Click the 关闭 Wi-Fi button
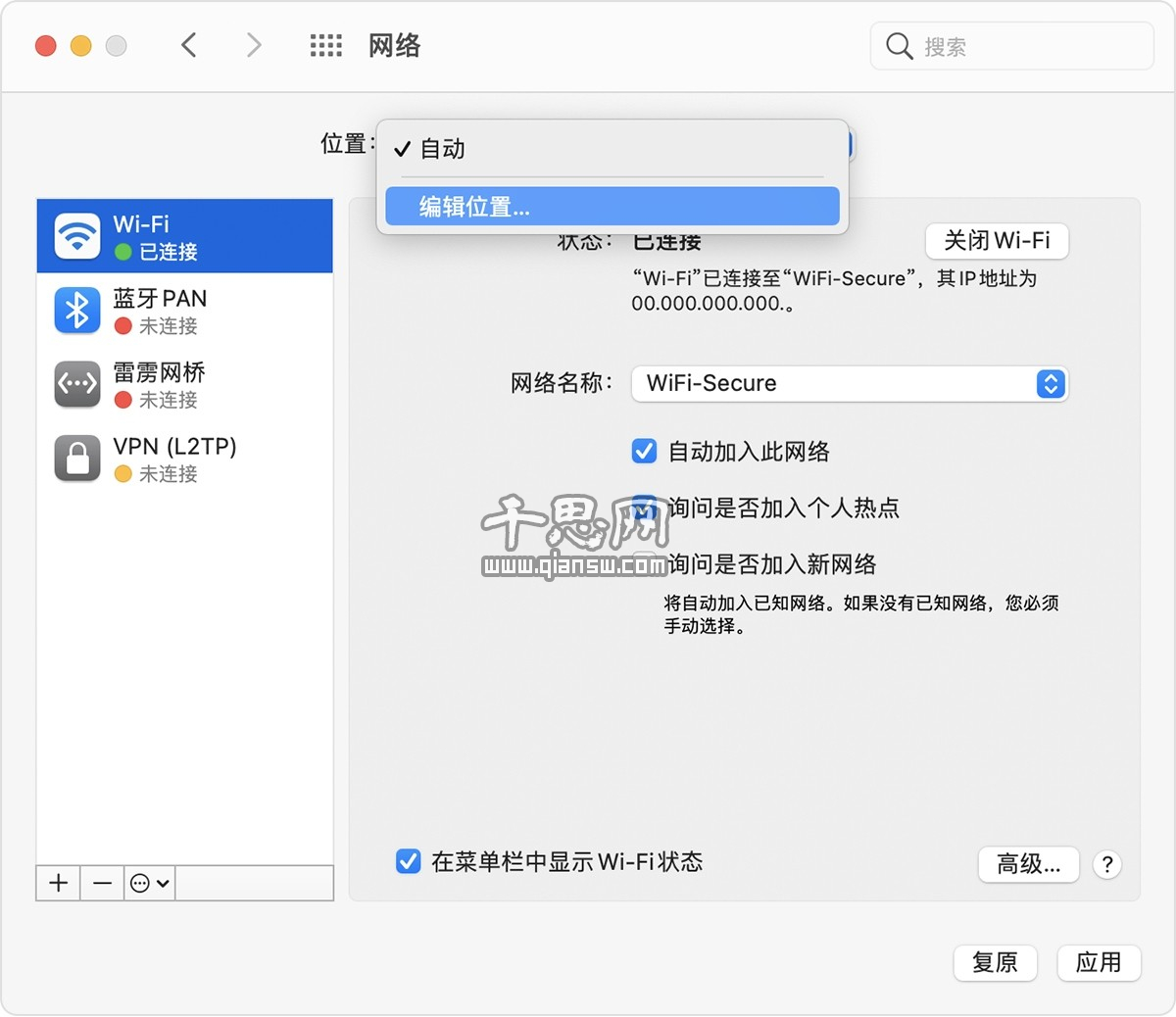Screen dimensions: 1176x1017 click(996, 241)
